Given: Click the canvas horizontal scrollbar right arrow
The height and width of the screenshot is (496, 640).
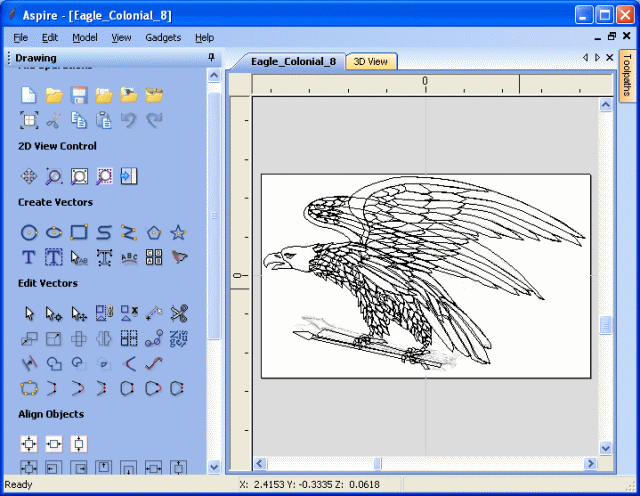Looking at the screenshot, I should pos(590,463).
